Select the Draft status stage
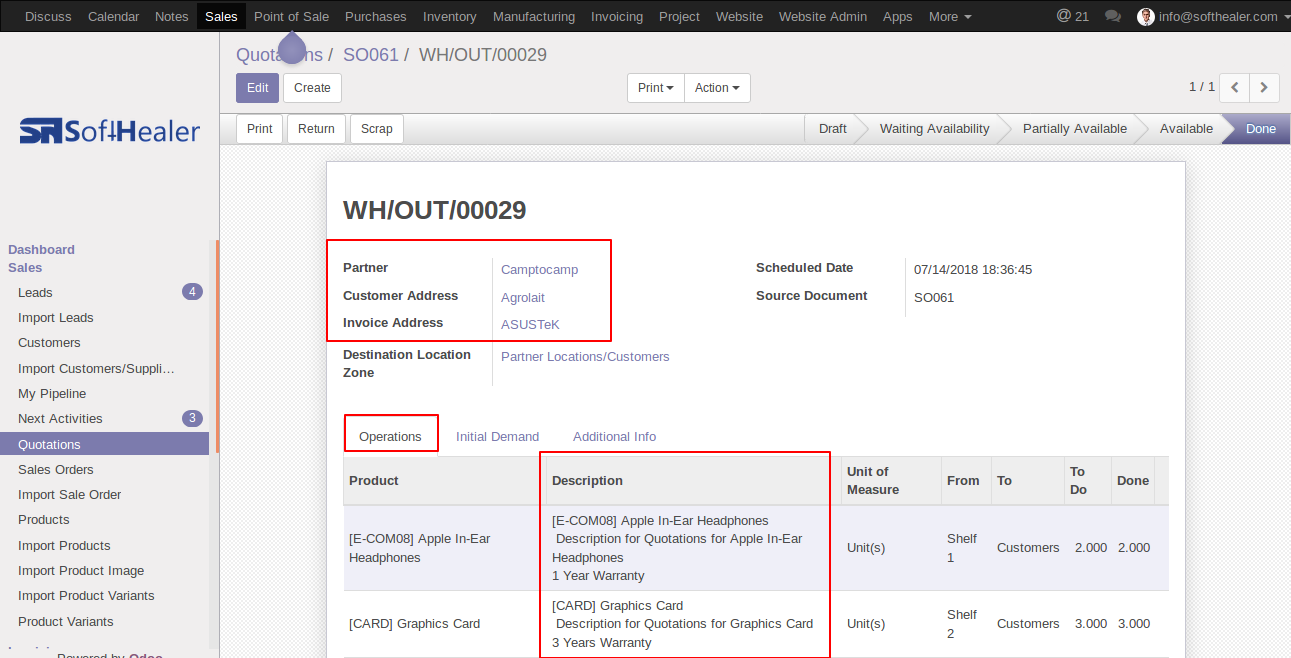Viewport: 1291px width, 658px height. [832, 129]
